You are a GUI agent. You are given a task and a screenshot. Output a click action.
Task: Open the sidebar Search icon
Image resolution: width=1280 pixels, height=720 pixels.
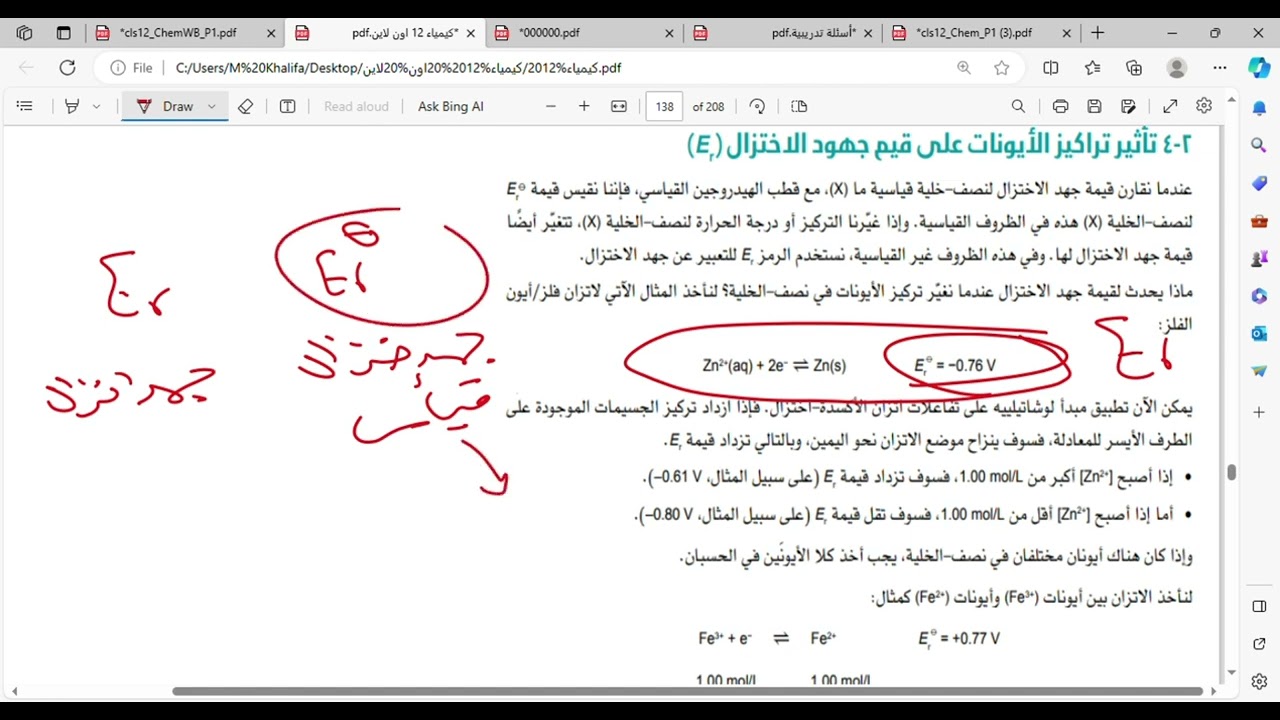tap(1259, 145)
